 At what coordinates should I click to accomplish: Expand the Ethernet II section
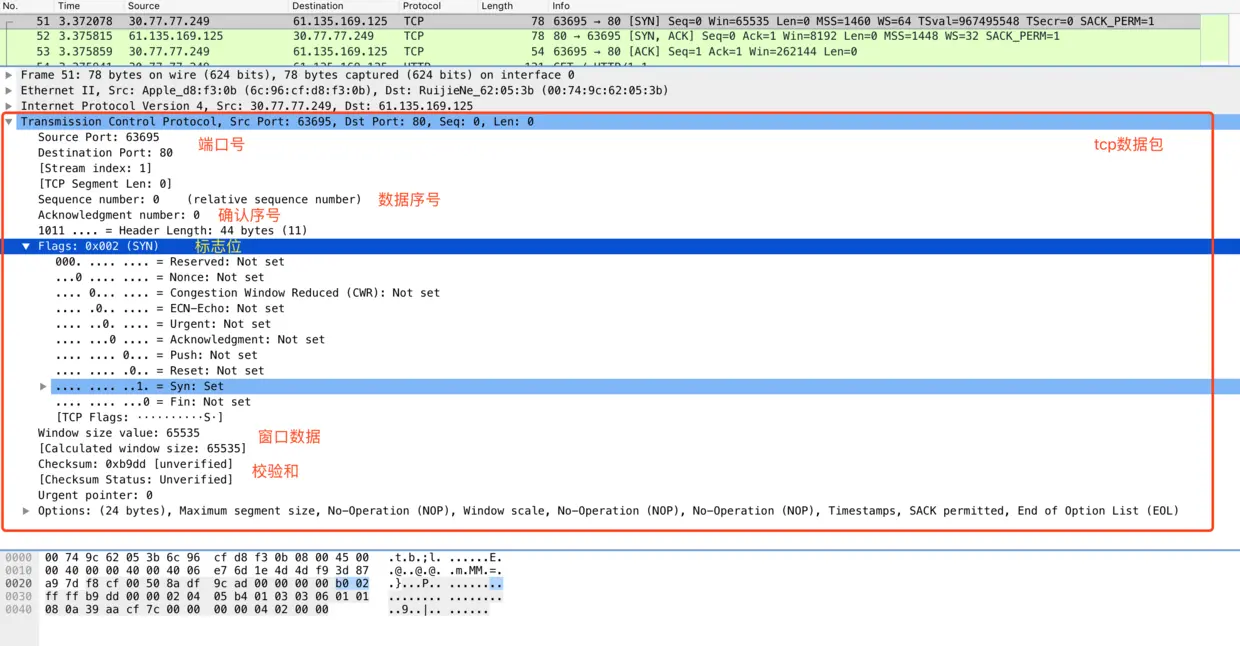coord(9,90)
